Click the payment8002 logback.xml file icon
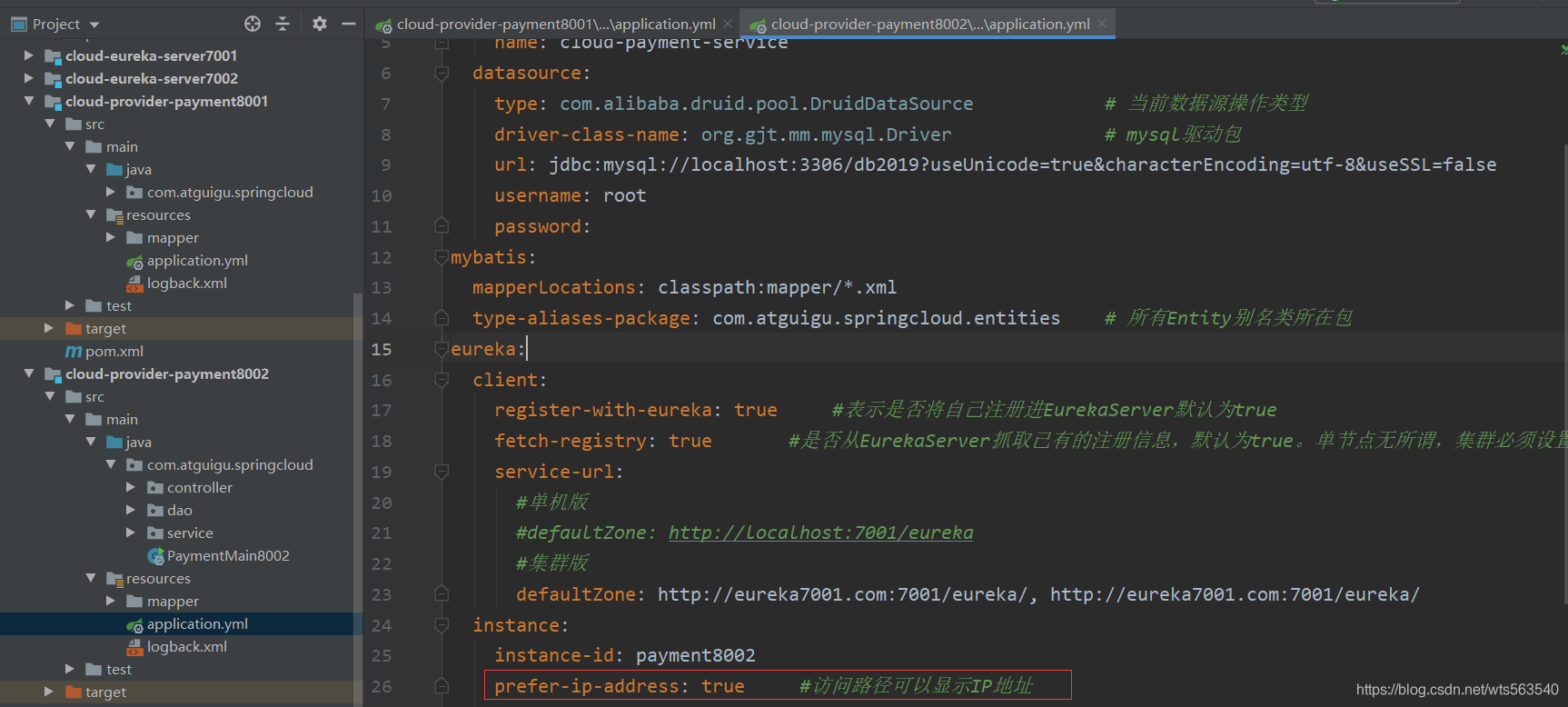Image resolution: width=1568 pixels, height=707 pixels. click(134, 647)
